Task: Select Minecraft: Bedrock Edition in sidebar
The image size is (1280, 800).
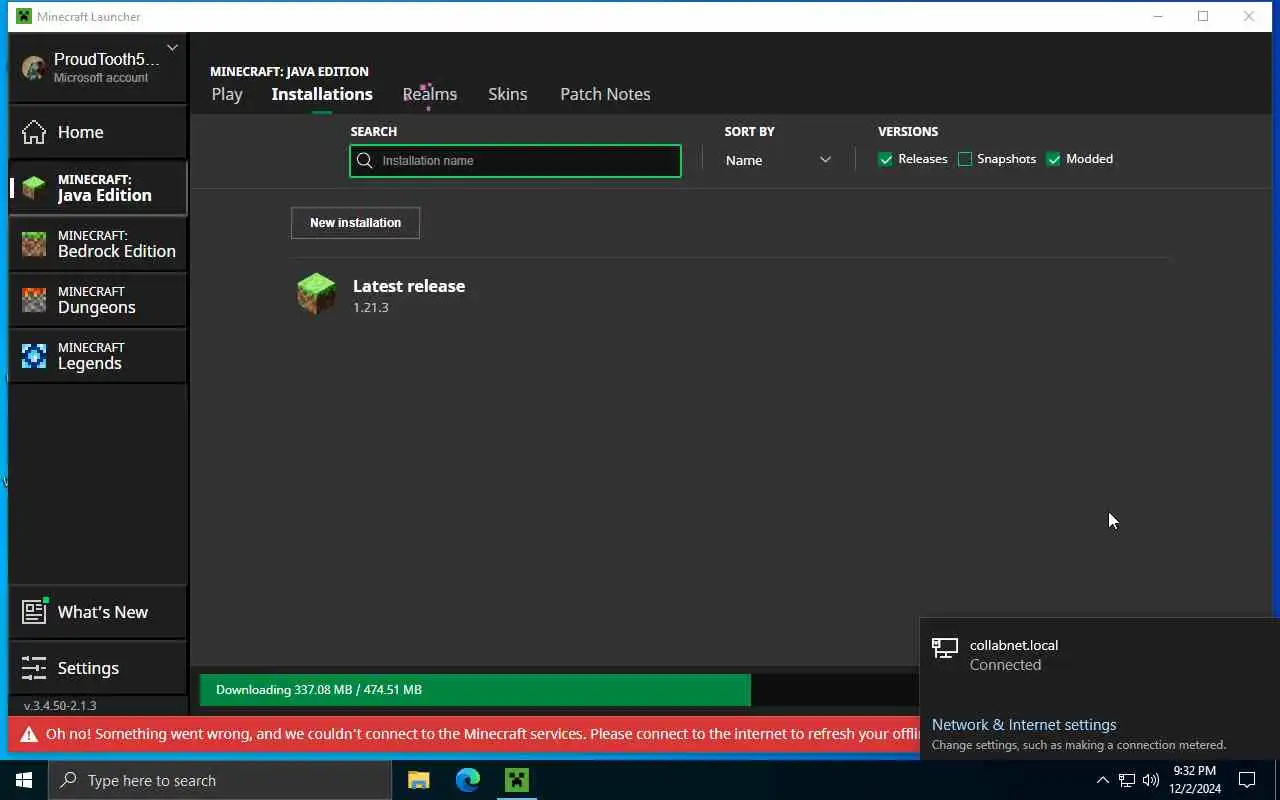Action: 97,244
